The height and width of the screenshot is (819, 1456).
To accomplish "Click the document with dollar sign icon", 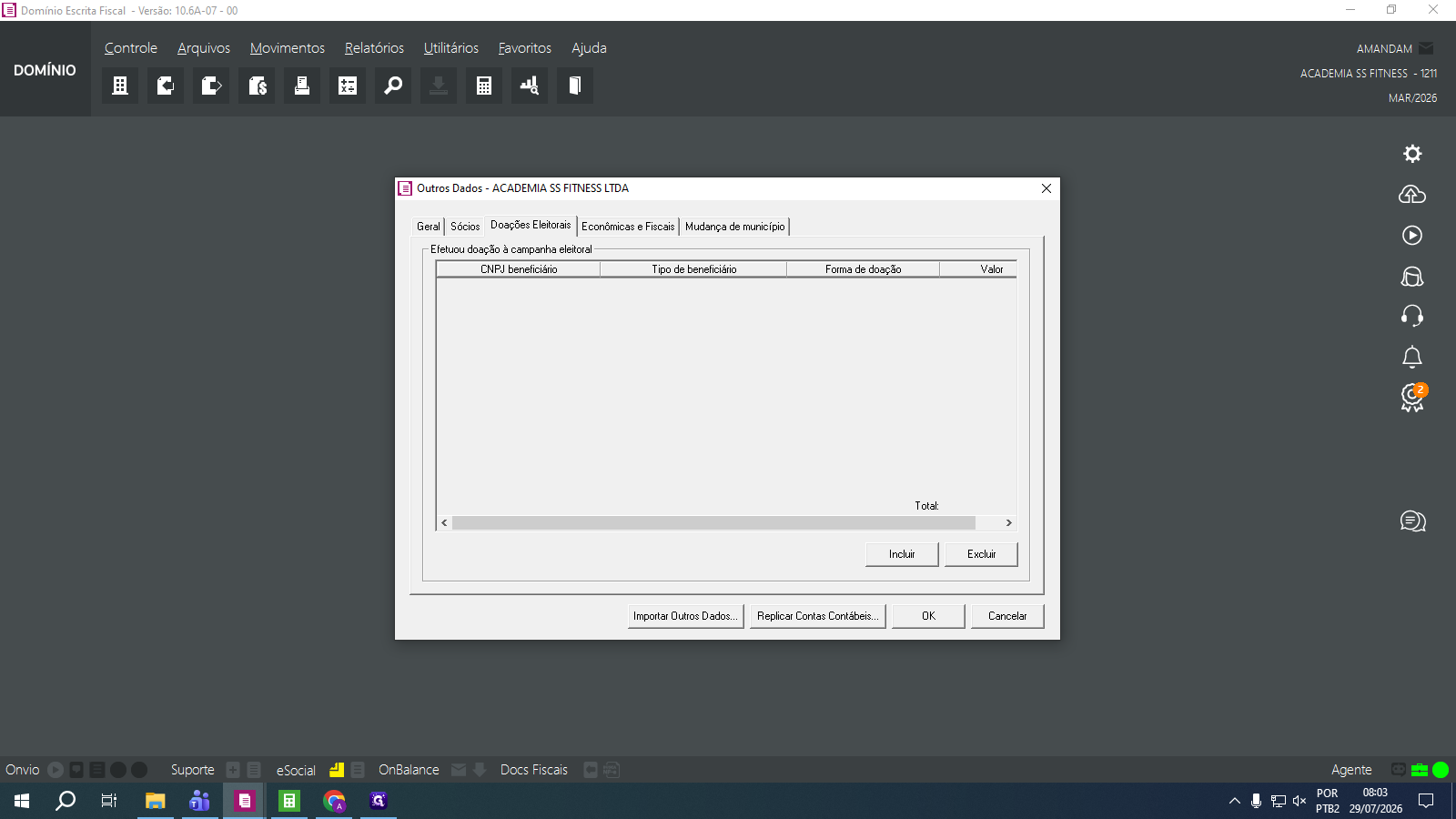I will [x=257, y=86].
